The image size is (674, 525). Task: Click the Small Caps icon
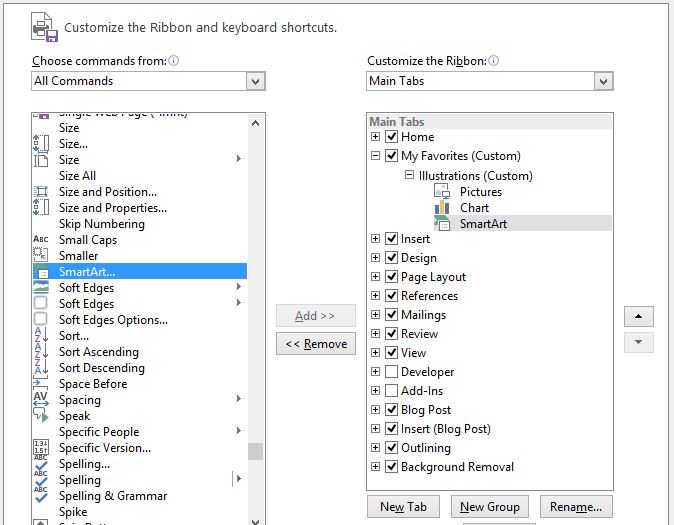pos(41,240)
